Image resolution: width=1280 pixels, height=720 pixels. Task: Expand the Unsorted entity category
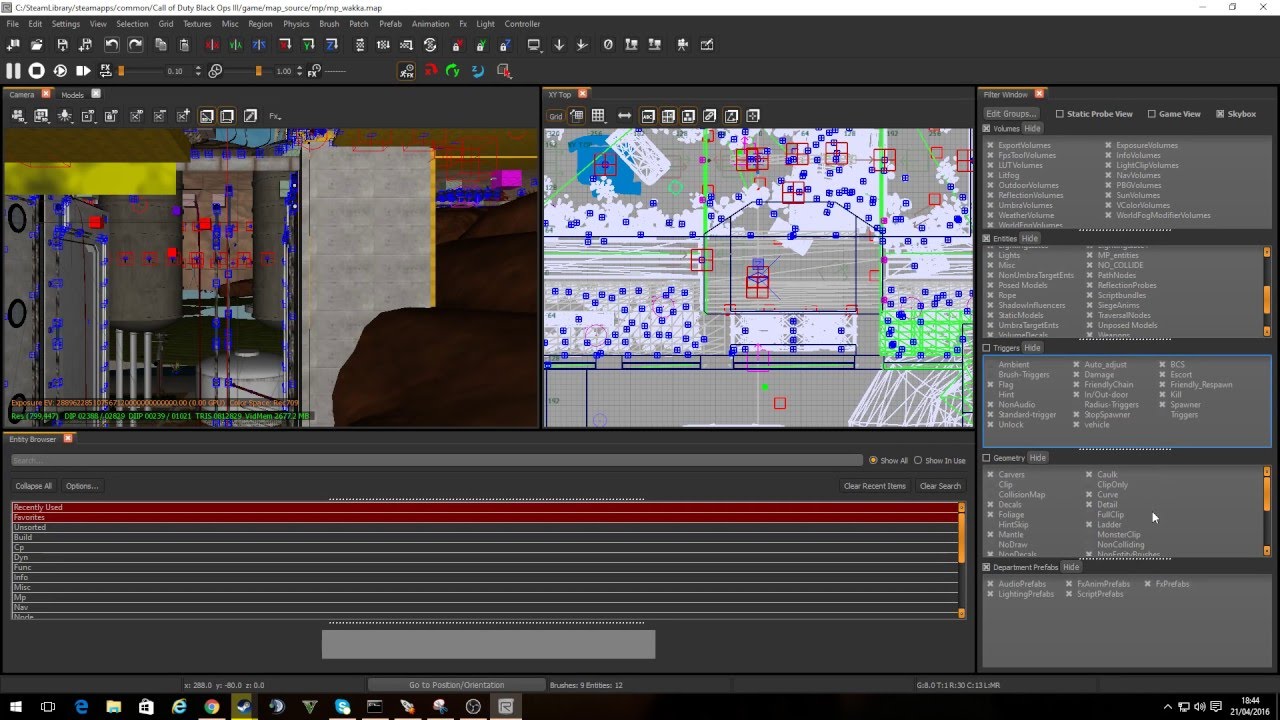coord(485,527)
